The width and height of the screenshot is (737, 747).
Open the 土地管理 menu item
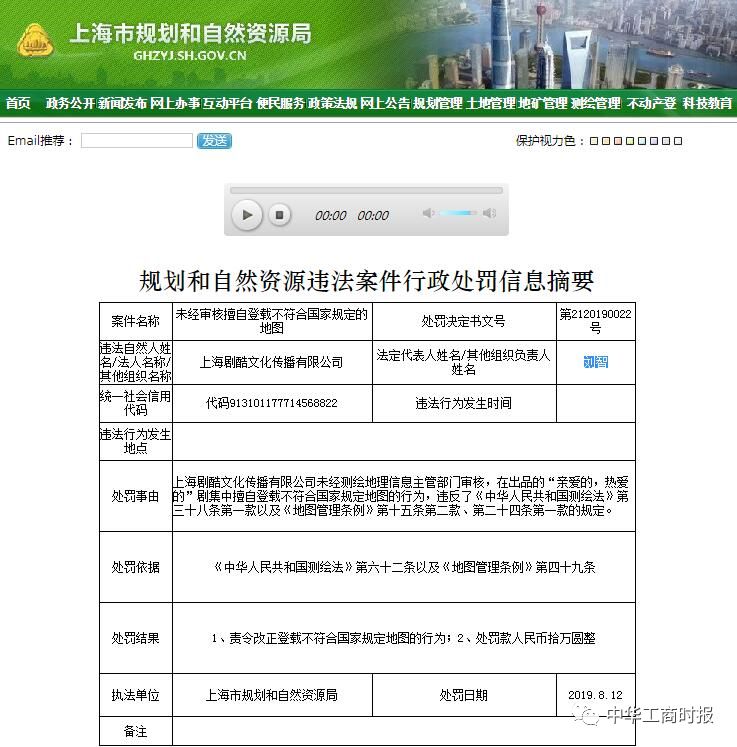click(x=490, y=103)
